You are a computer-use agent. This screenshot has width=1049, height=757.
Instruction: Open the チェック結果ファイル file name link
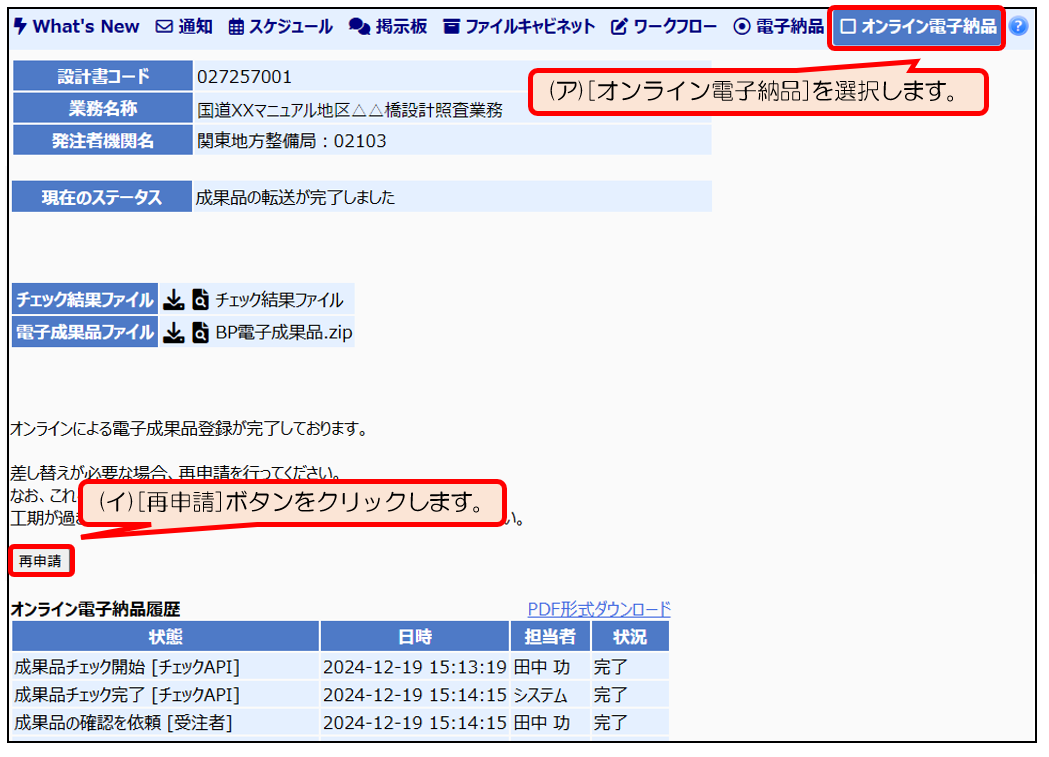[279, 300]
